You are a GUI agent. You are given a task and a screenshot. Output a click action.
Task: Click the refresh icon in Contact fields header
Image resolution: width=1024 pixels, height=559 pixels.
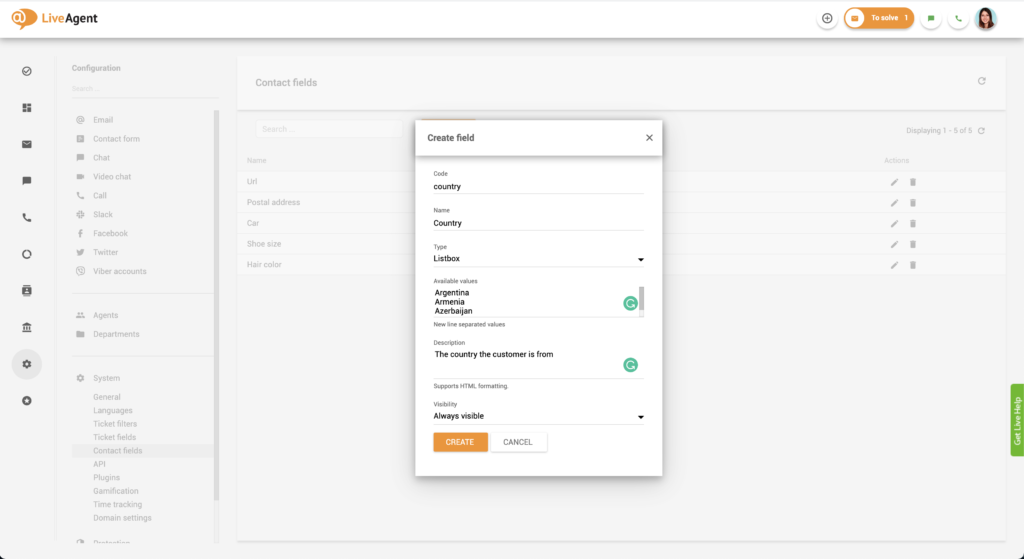coord(981,81)
